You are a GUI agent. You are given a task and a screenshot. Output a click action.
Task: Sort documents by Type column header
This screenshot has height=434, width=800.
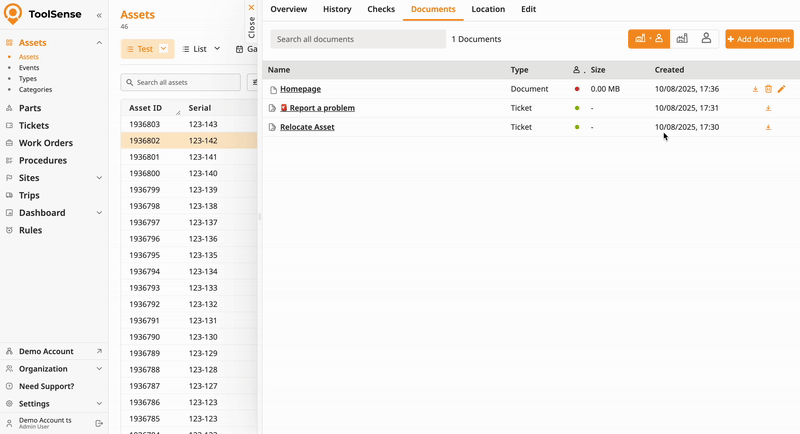pos(519,70)
